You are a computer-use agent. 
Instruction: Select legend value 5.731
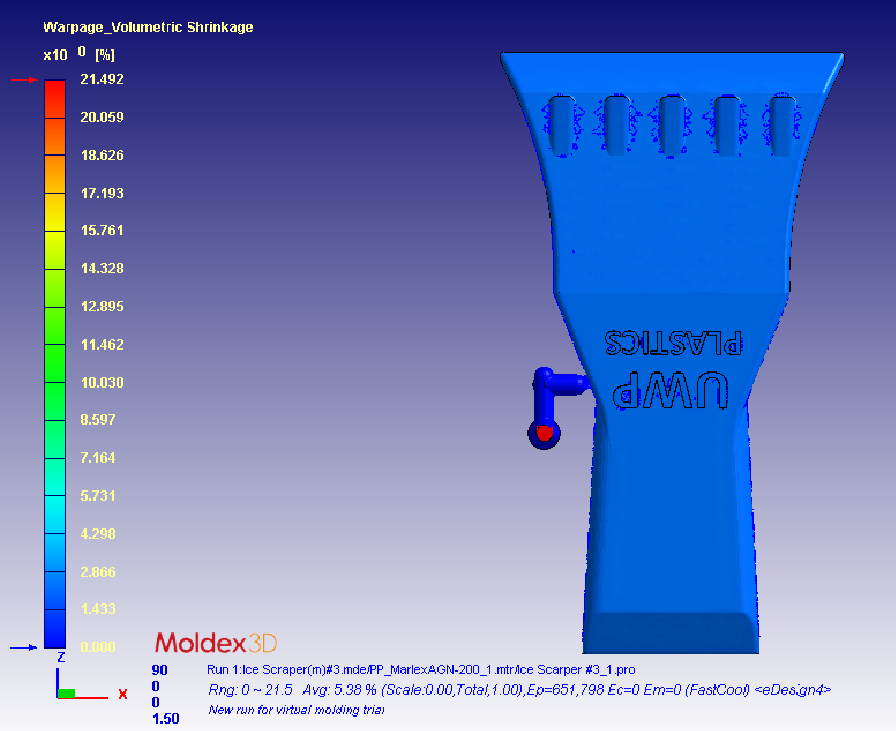98,495
